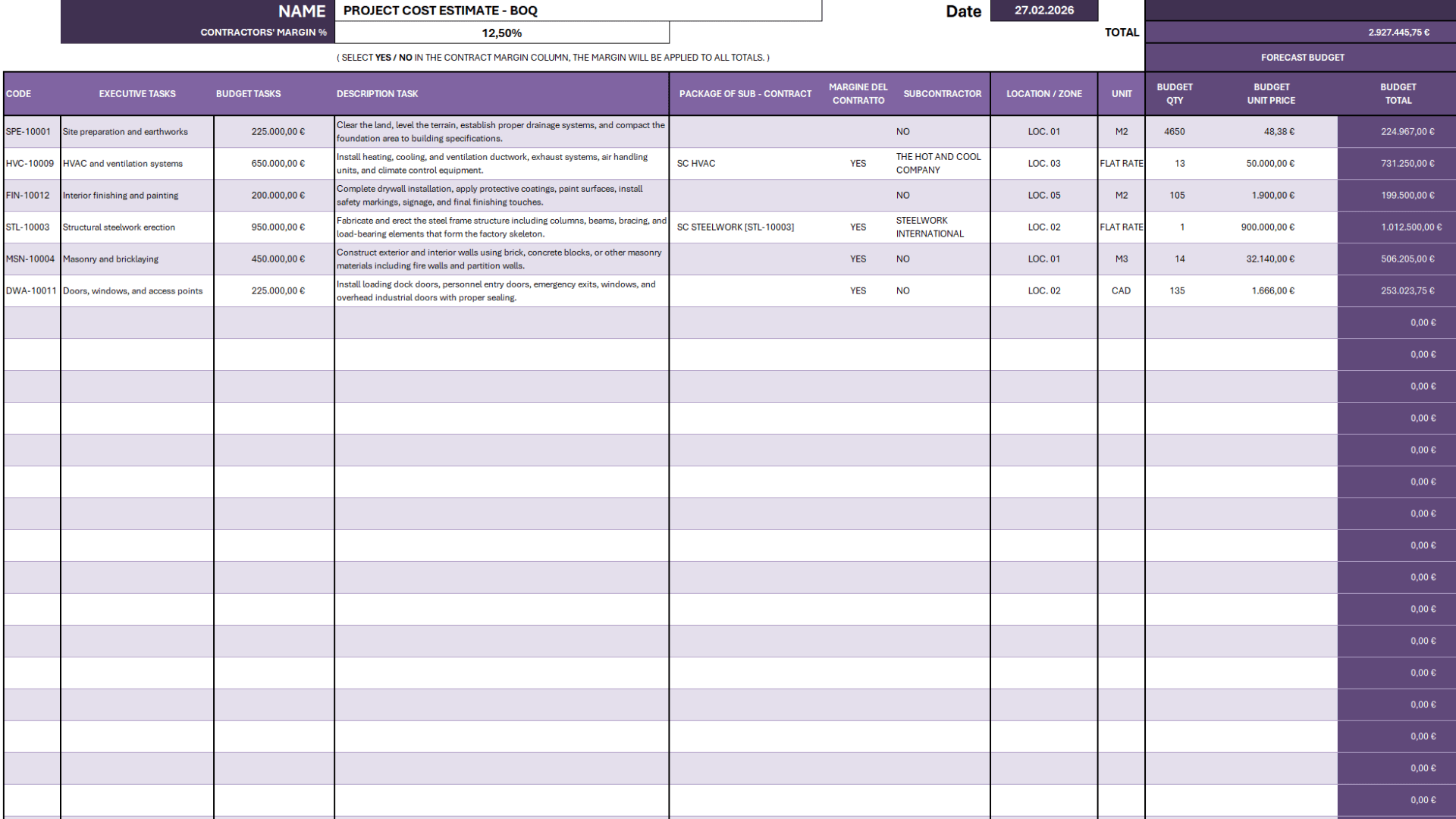Edit the project name PROJECT COST ESTIMATE - BOQ
The image size is (1456, 819).
(x=578, y=11)
